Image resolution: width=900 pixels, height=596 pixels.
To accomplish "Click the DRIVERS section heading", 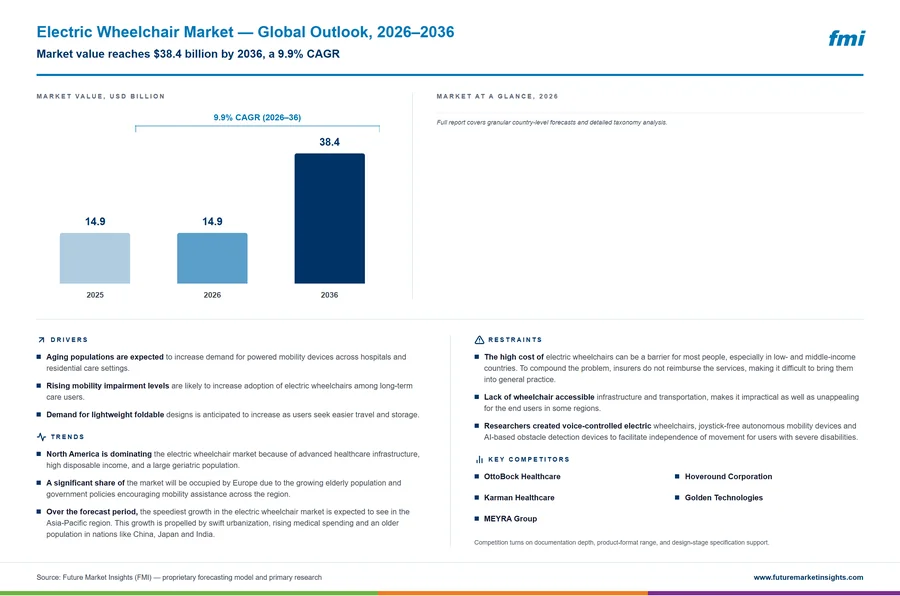I will pyautogui.click(x=69, y=340).
